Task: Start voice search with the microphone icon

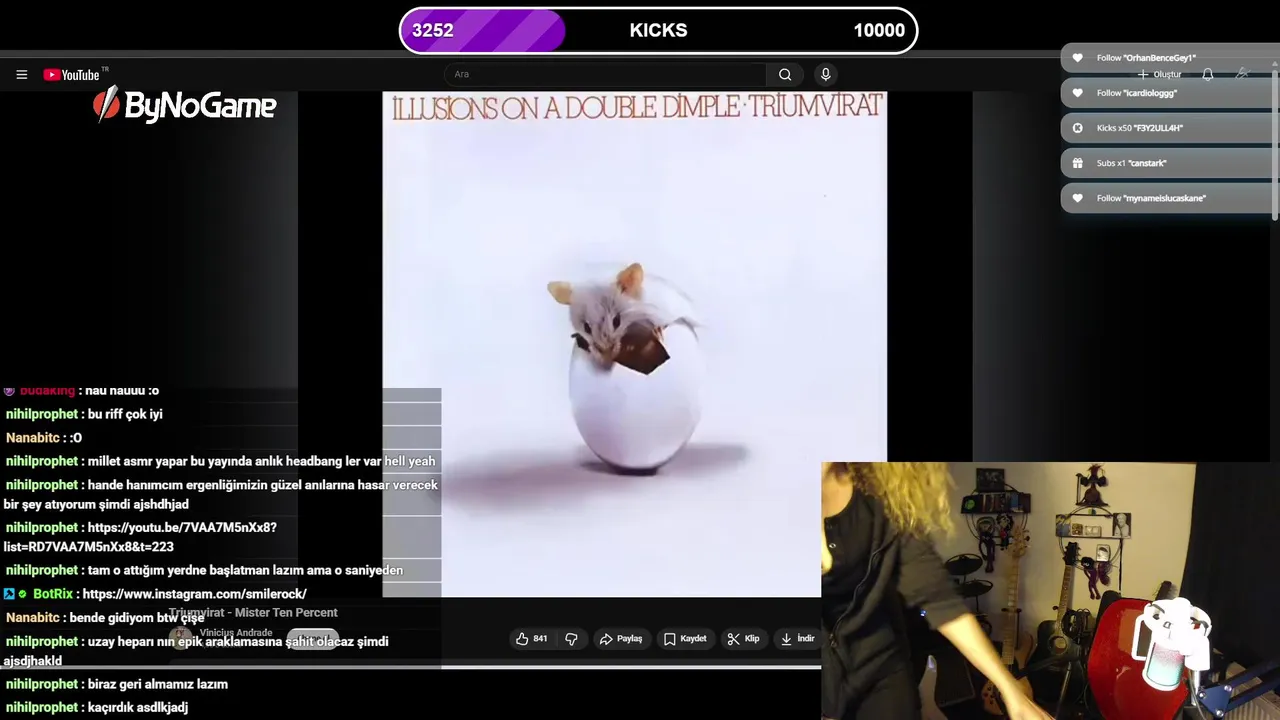Action: click(x=825, y=74)
